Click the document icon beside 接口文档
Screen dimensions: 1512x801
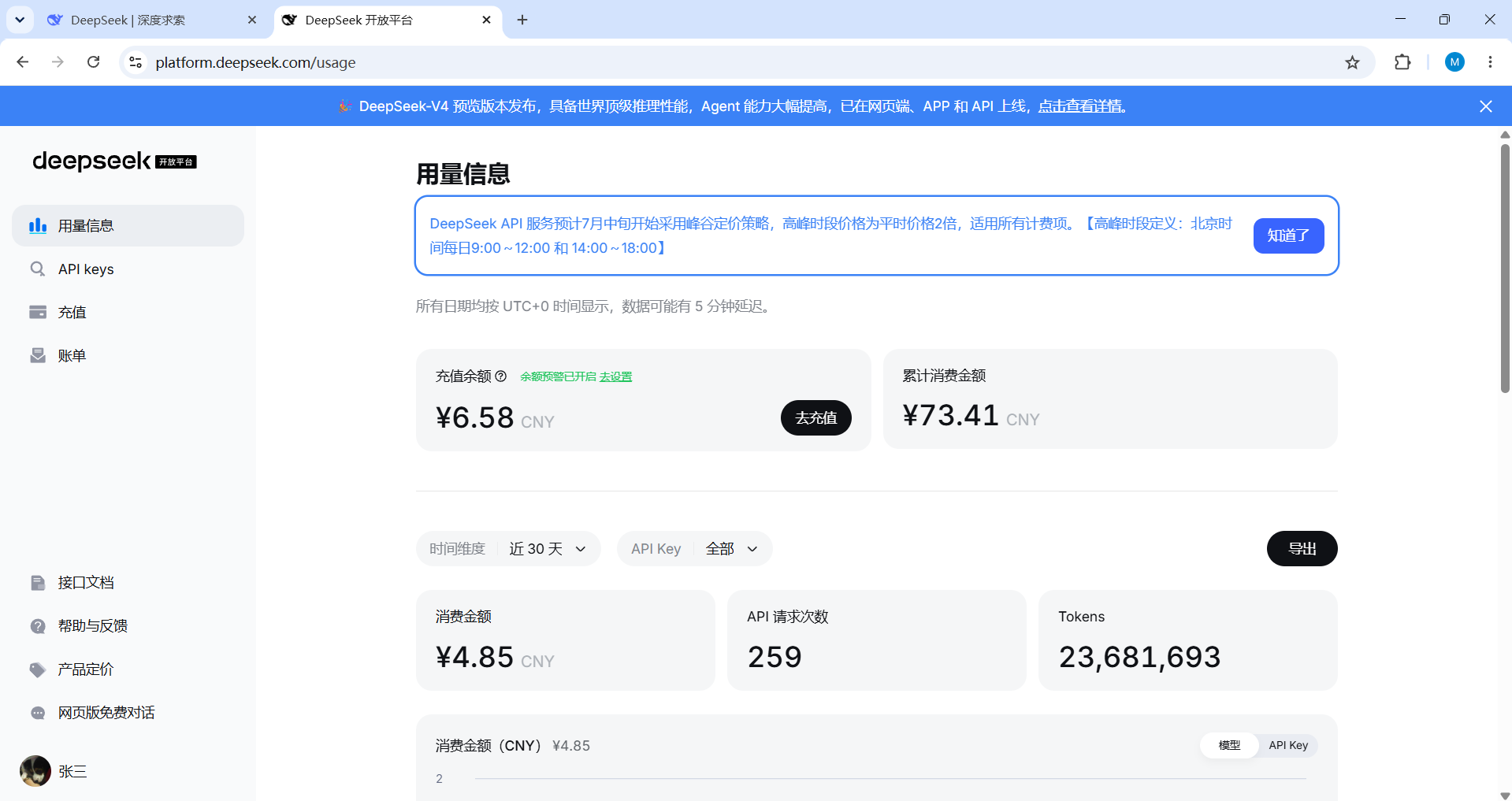[38, 583]
